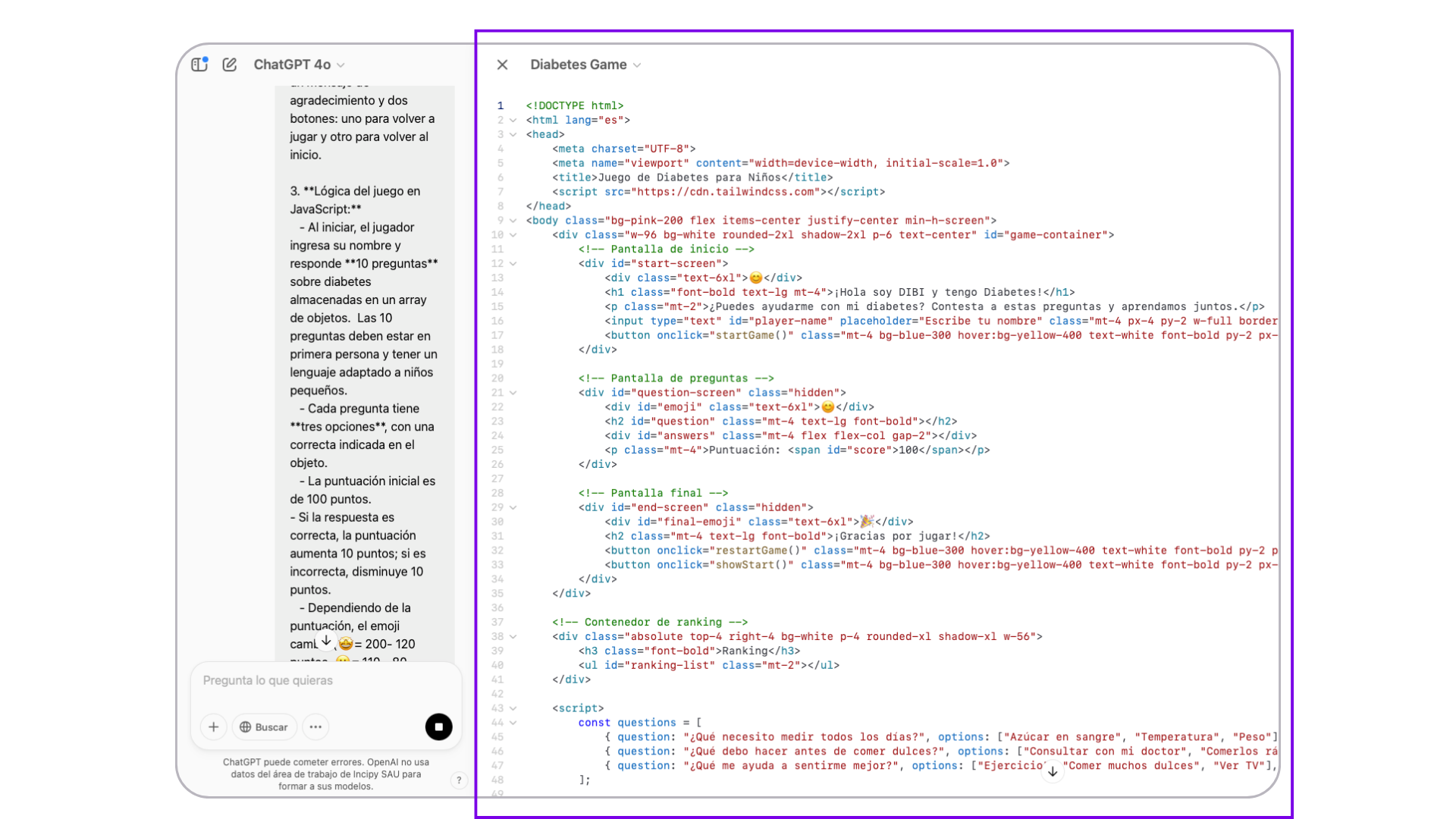Click the 'Pantalla final' comment
Screen dimensions: 1456x819
[x=653, y=493]
